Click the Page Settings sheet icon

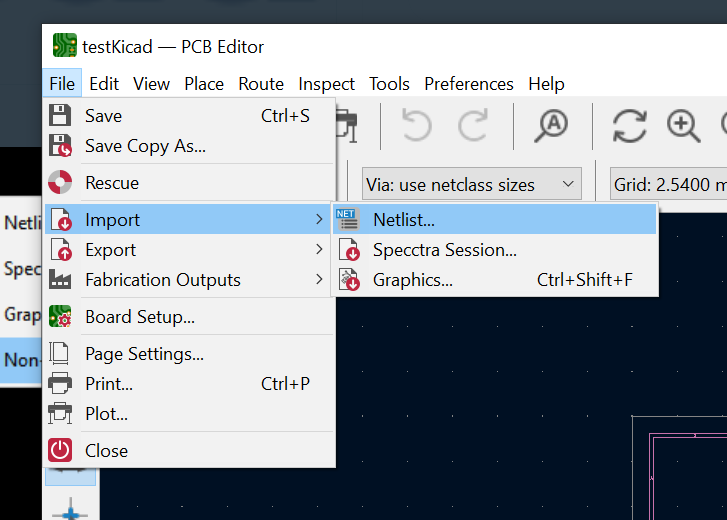point(59,354)
